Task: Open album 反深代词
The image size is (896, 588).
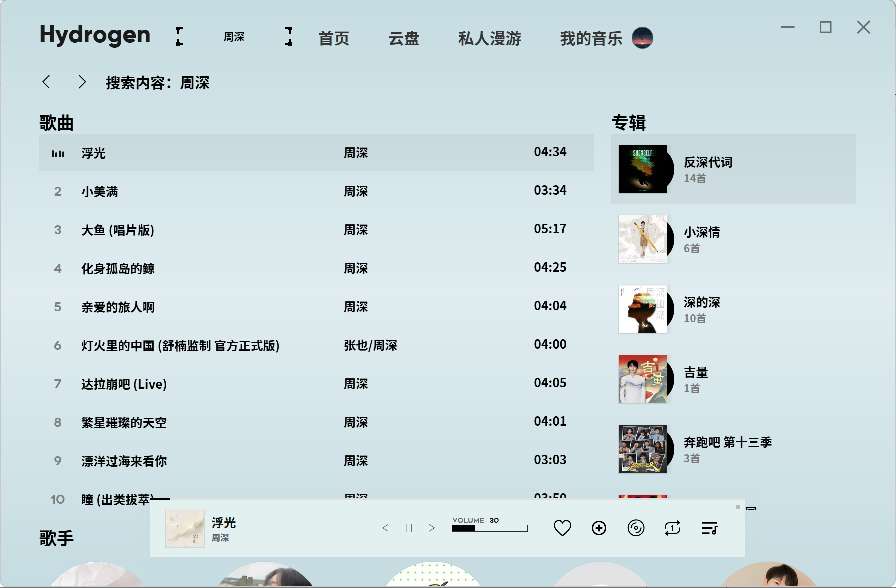Action: 733,169
